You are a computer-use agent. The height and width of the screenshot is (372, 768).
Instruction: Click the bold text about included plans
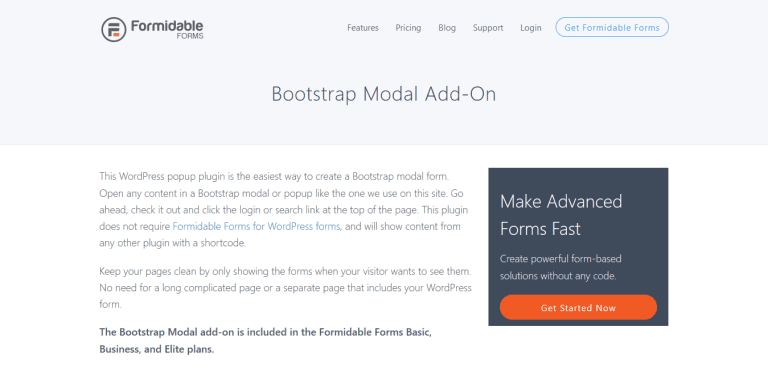tap(265, 341)
